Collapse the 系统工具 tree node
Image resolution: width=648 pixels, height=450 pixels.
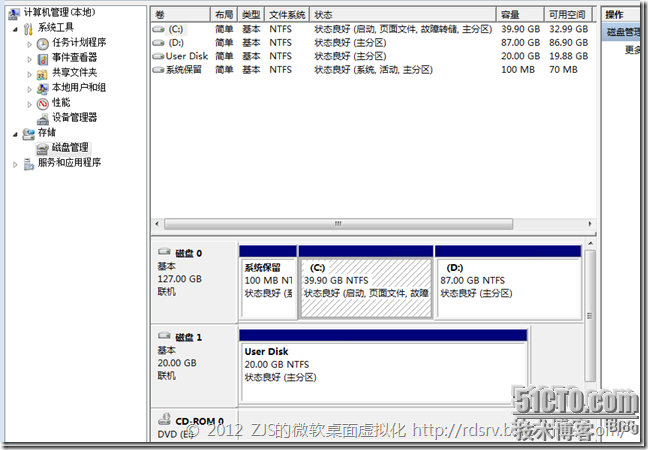pos(15,29)
